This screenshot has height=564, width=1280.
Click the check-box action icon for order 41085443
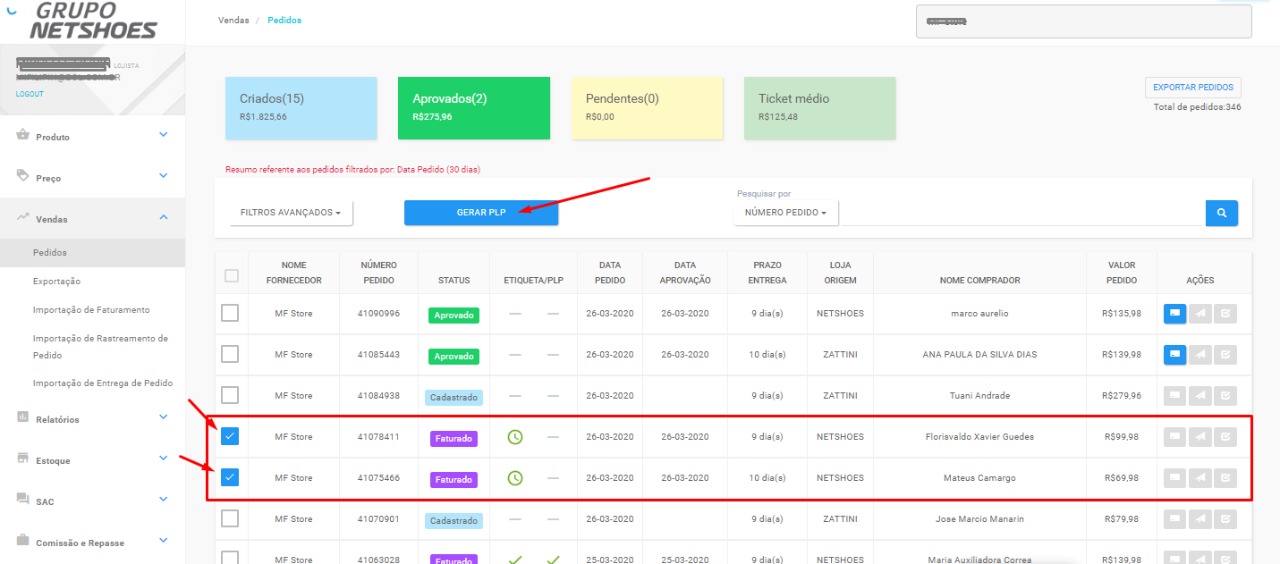[x=1225, y=354]
